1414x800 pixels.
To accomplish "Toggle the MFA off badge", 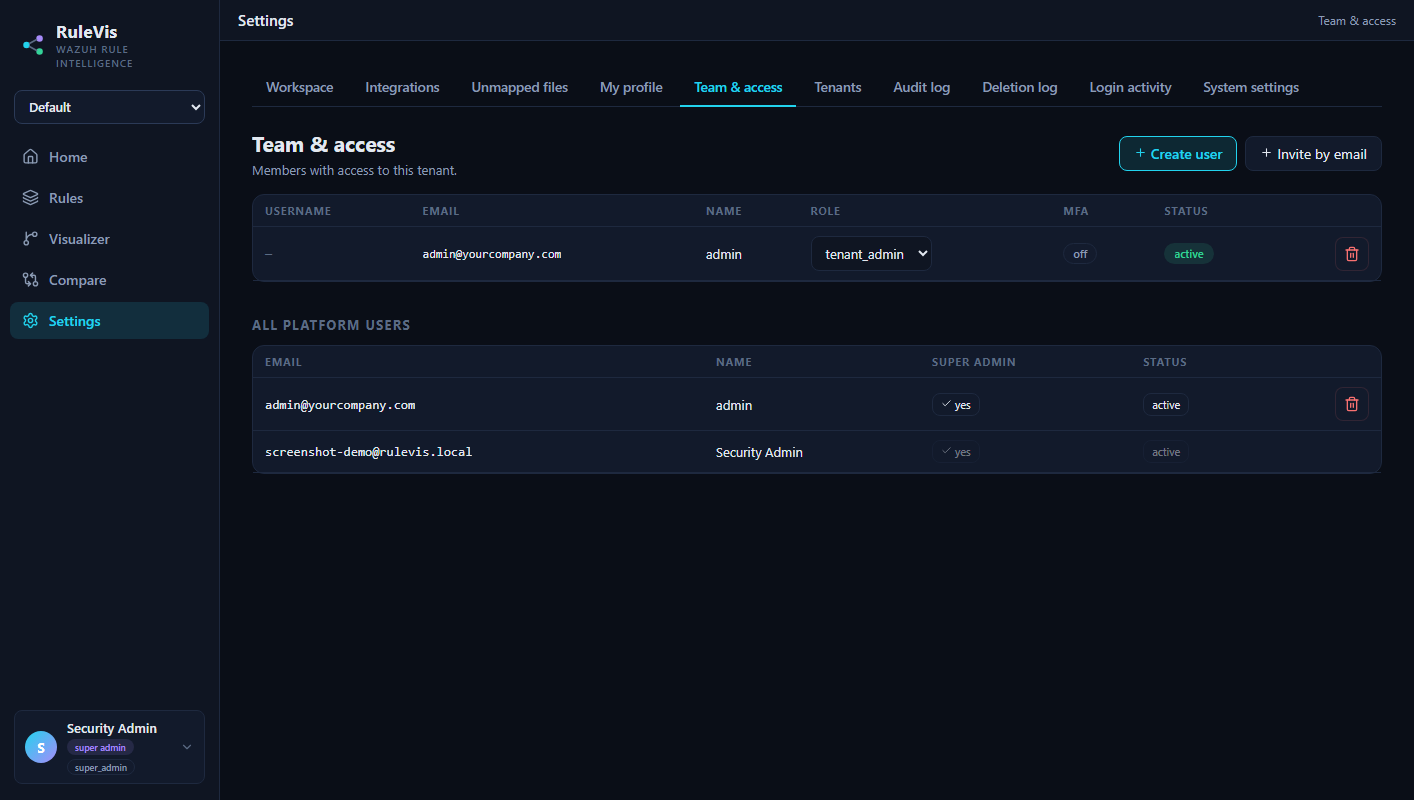I will 1080,254.
